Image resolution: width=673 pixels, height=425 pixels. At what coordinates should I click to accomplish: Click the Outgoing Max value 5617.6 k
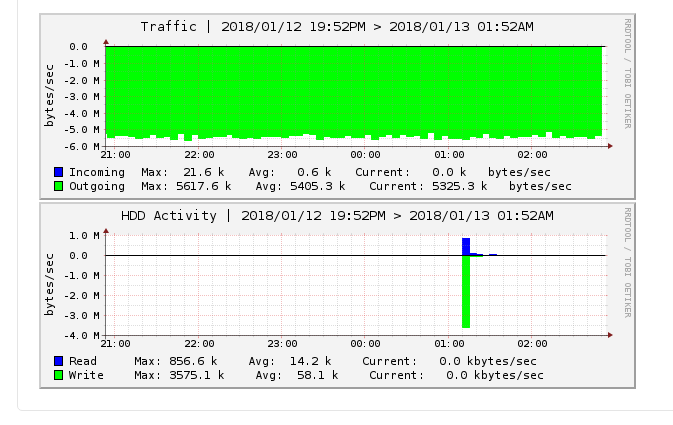tap(203, 186)
